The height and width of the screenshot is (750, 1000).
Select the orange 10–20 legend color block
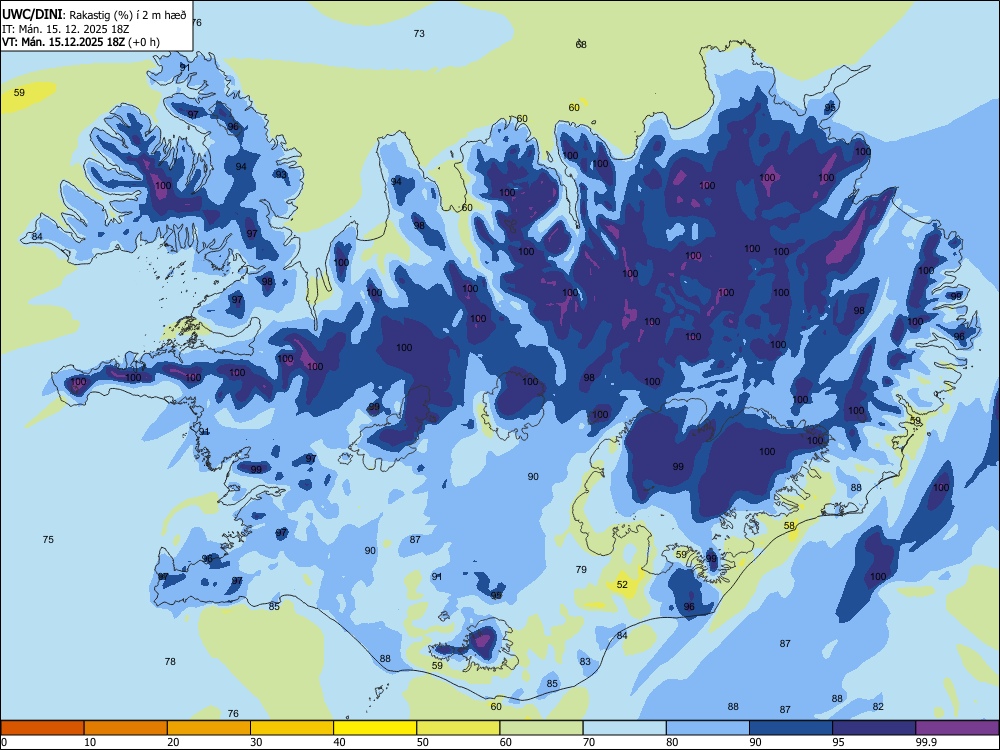pyautogui.click(x=126, y=728)
